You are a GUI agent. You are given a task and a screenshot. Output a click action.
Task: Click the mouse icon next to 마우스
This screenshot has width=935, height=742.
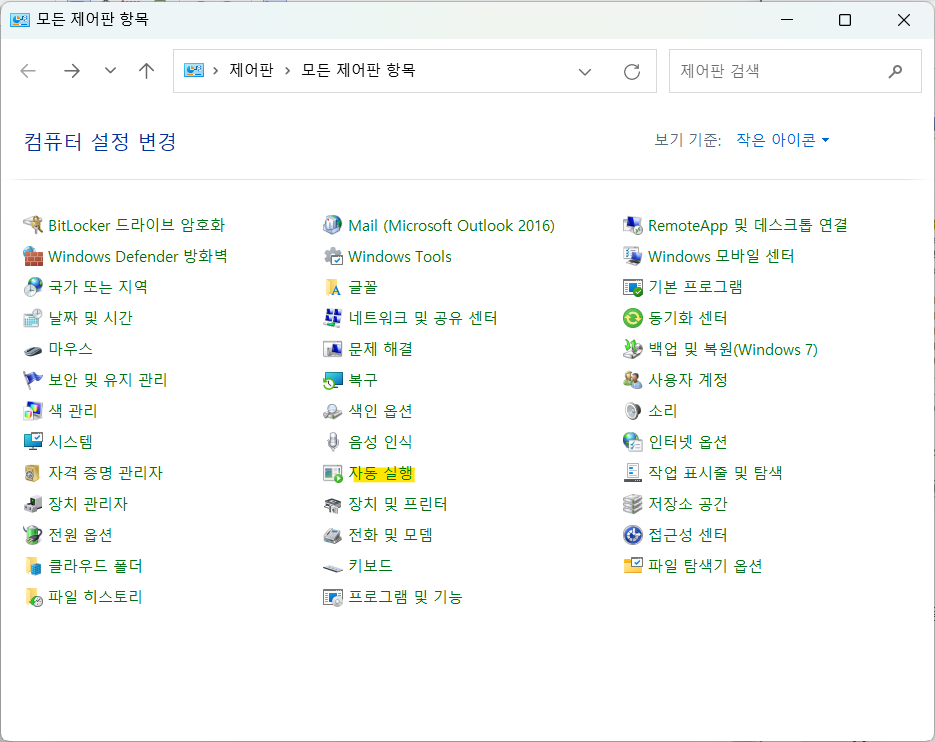point(33,350)
